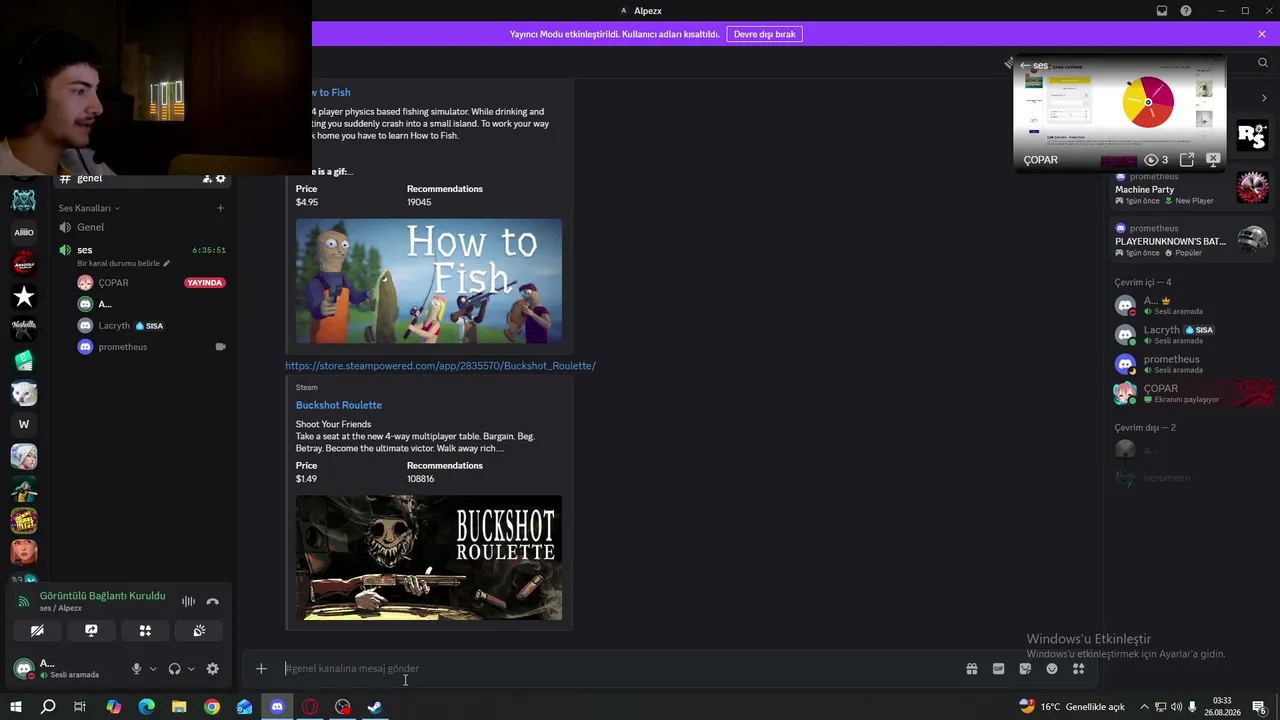Open the apps launcher in message bar
The height and width of the screenshot is (720, 1280).
(x=1078, y=669)
